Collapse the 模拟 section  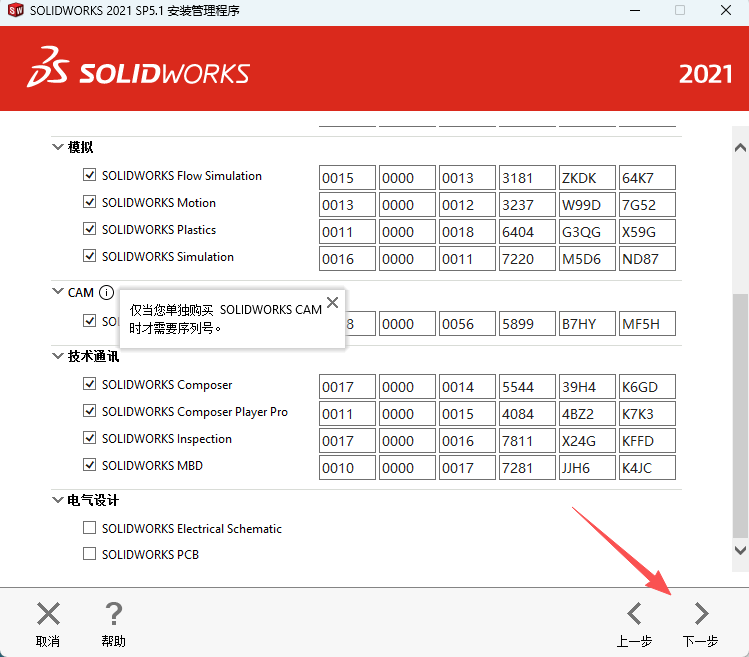pos(58,147)
